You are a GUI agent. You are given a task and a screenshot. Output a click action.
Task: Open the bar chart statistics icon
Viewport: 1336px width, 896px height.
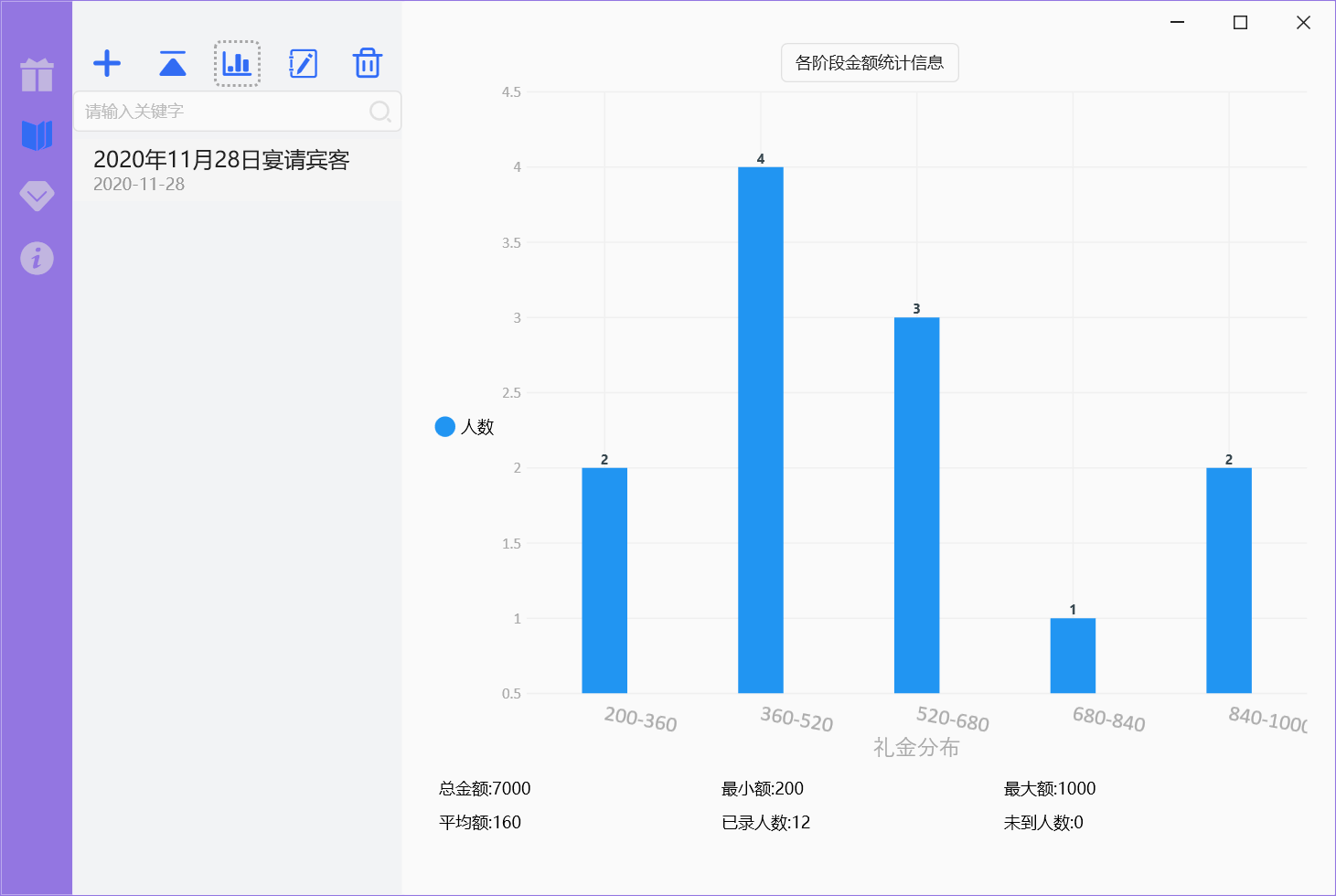(237, 63)
